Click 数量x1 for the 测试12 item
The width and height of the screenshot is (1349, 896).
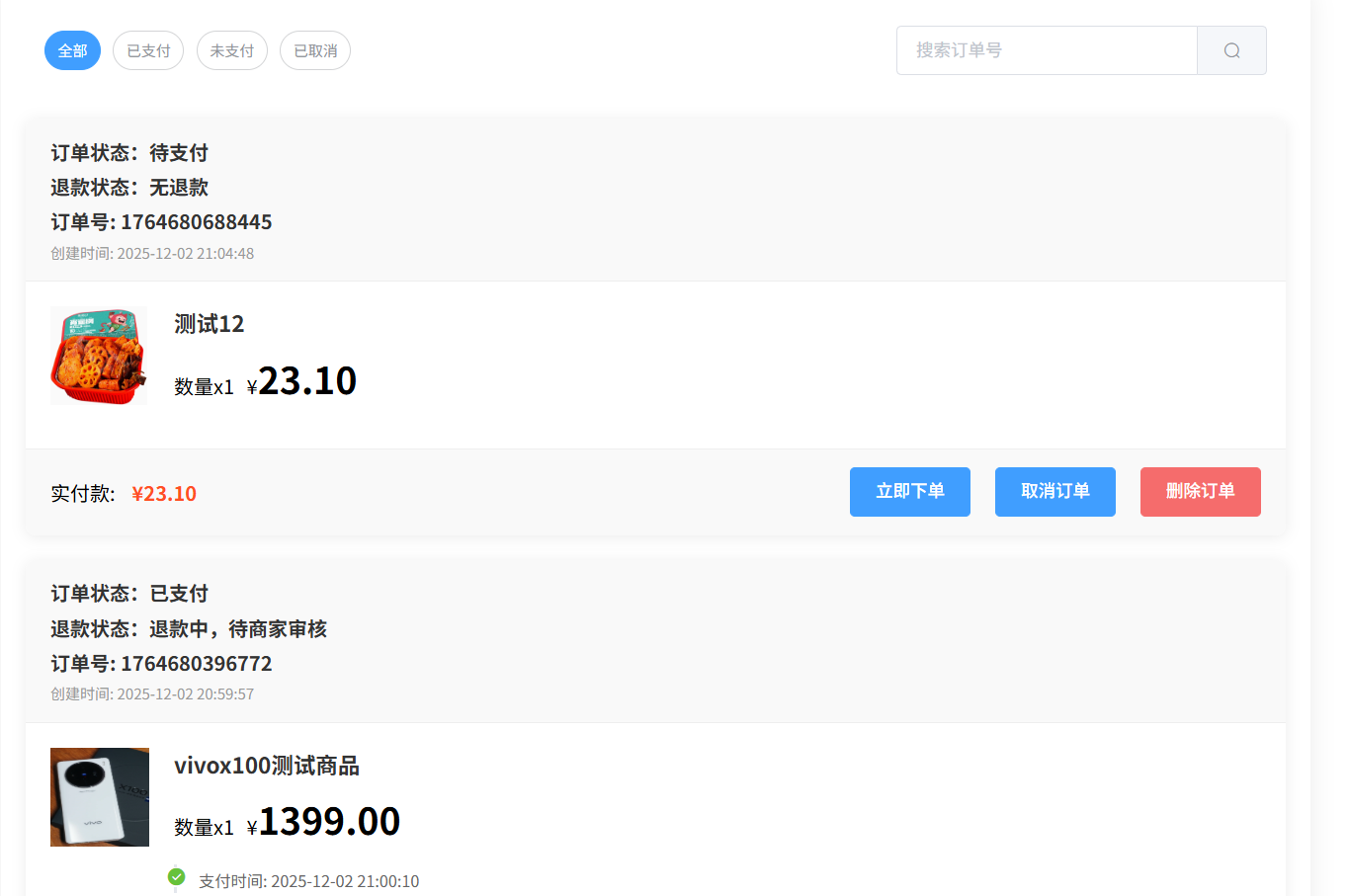click(205, 387)
